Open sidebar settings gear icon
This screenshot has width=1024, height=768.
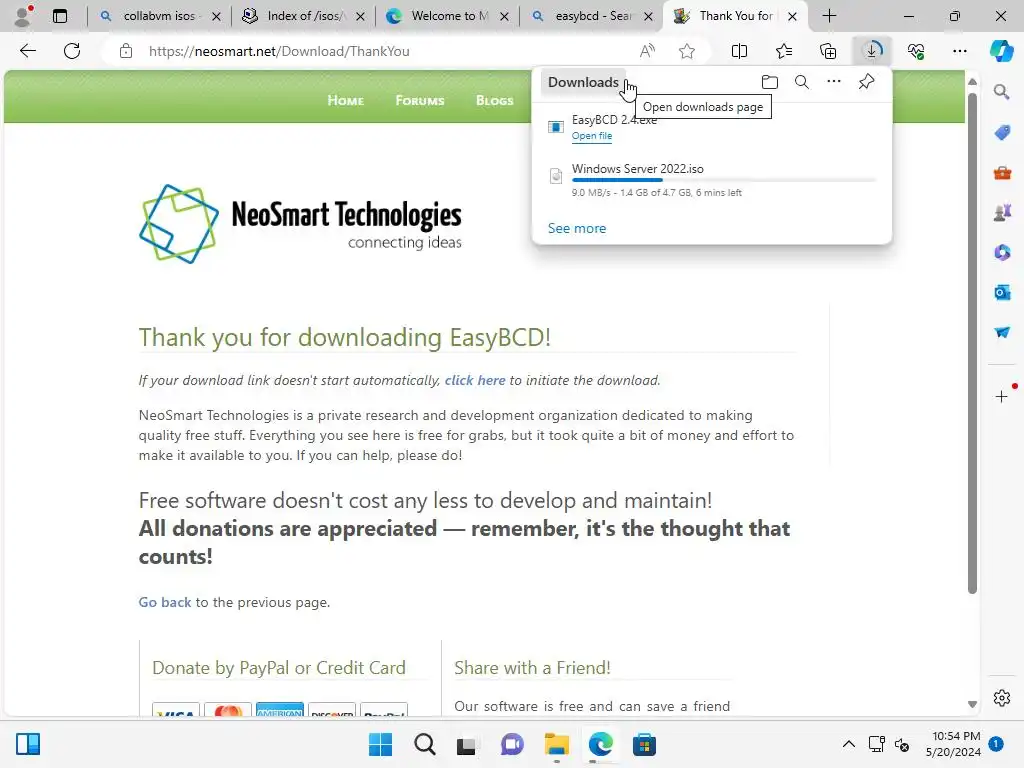point(1002,698)
